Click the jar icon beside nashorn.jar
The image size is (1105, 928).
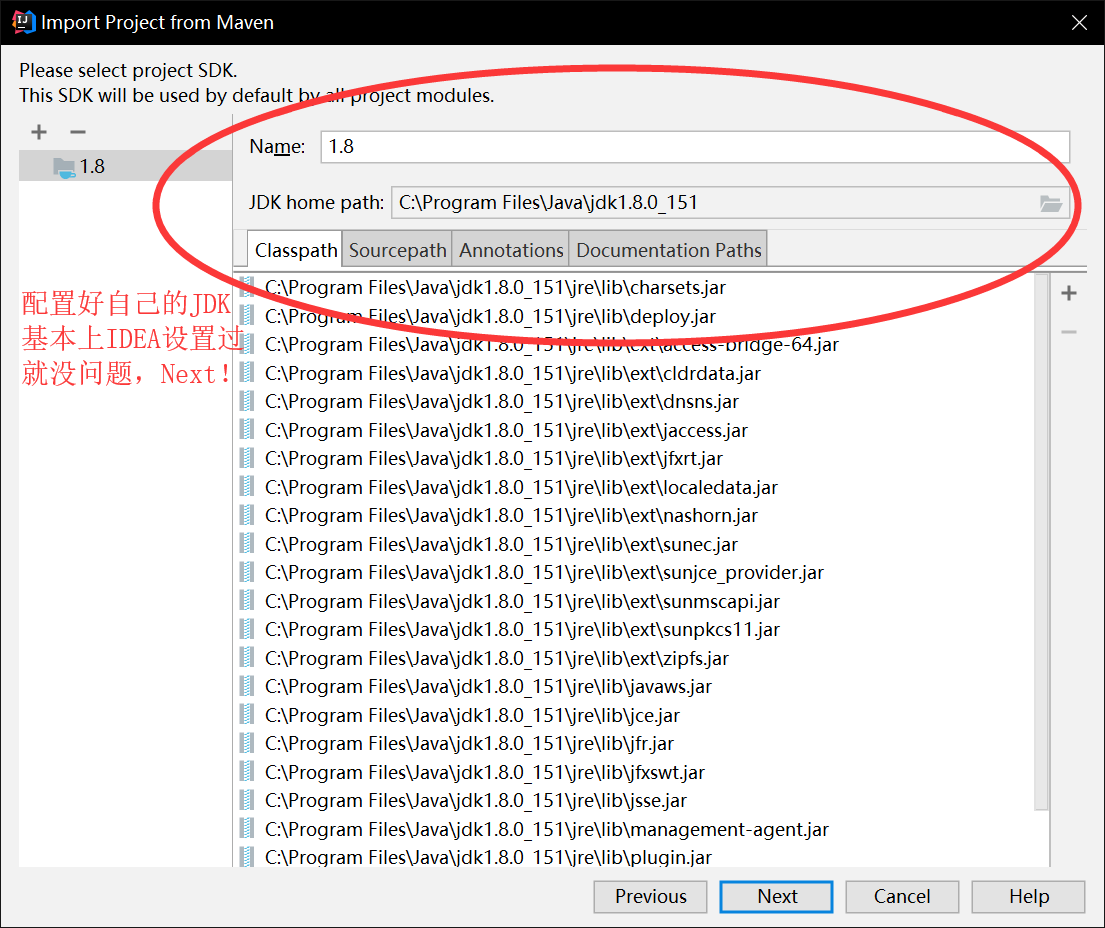pos(247,516)
